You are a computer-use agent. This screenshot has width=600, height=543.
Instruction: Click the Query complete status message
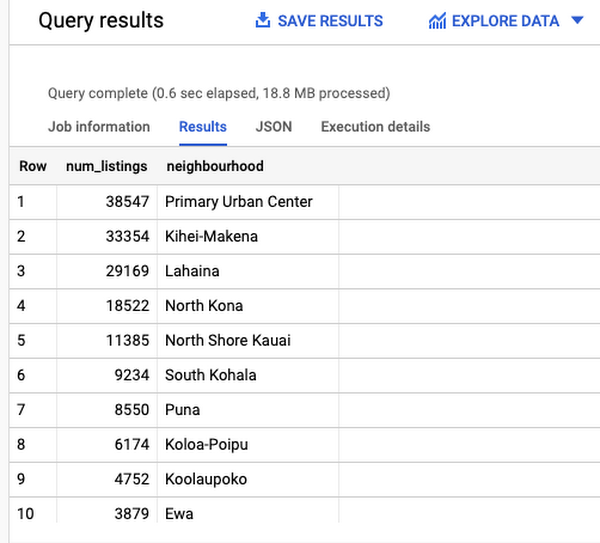tap(219, 93)
